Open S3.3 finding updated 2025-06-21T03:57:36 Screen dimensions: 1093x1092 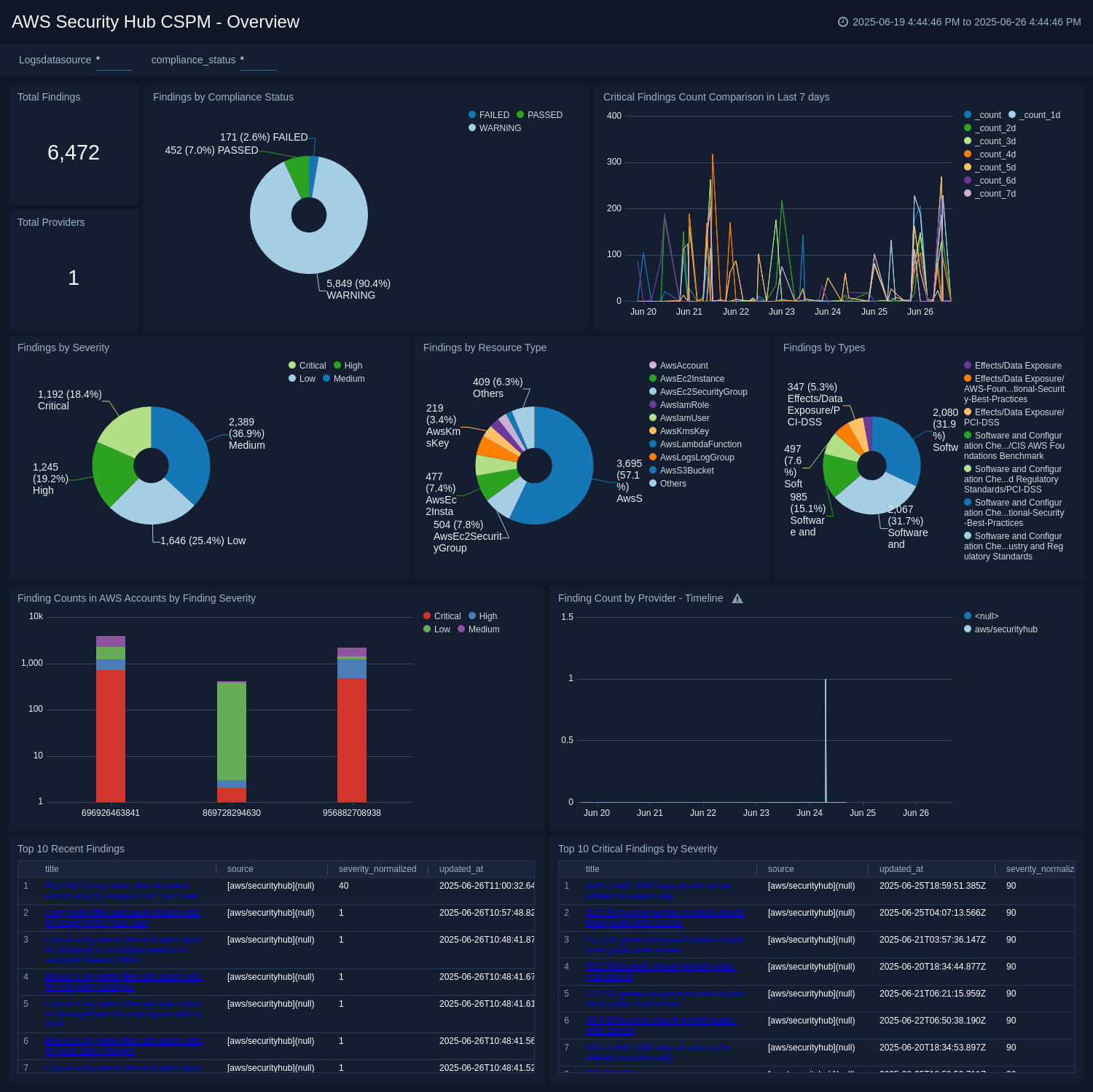point(665,945)
